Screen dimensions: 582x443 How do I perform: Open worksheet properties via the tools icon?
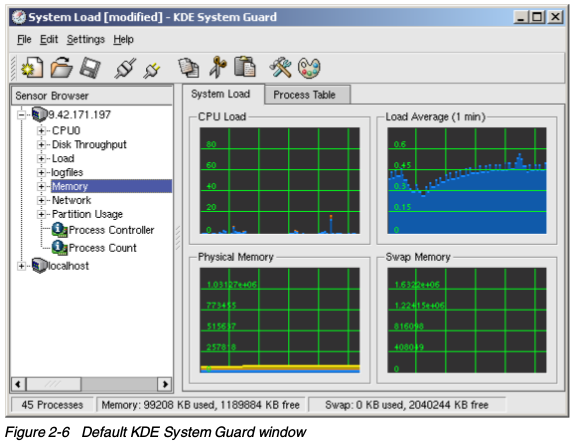click(280, 68)
